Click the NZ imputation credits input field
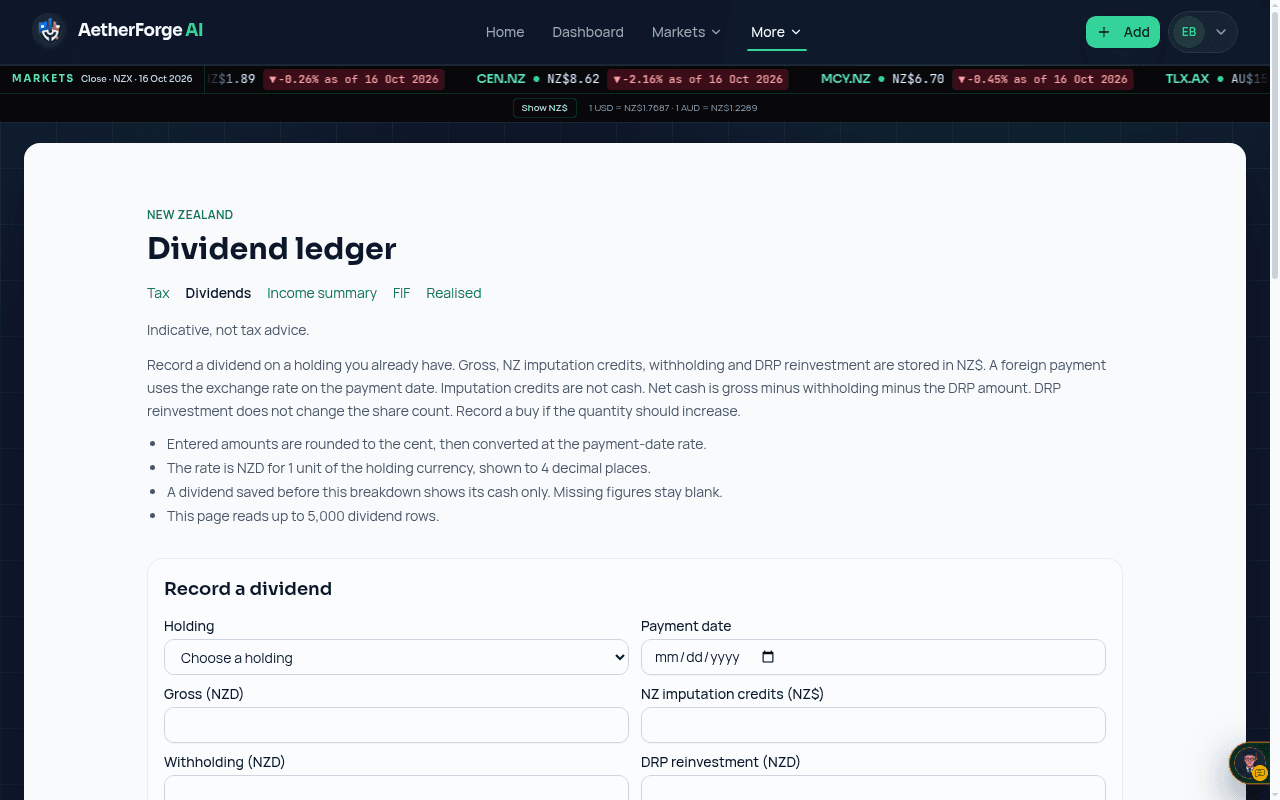This screenshot has width=1280, height=800. [x=873, y=725]
